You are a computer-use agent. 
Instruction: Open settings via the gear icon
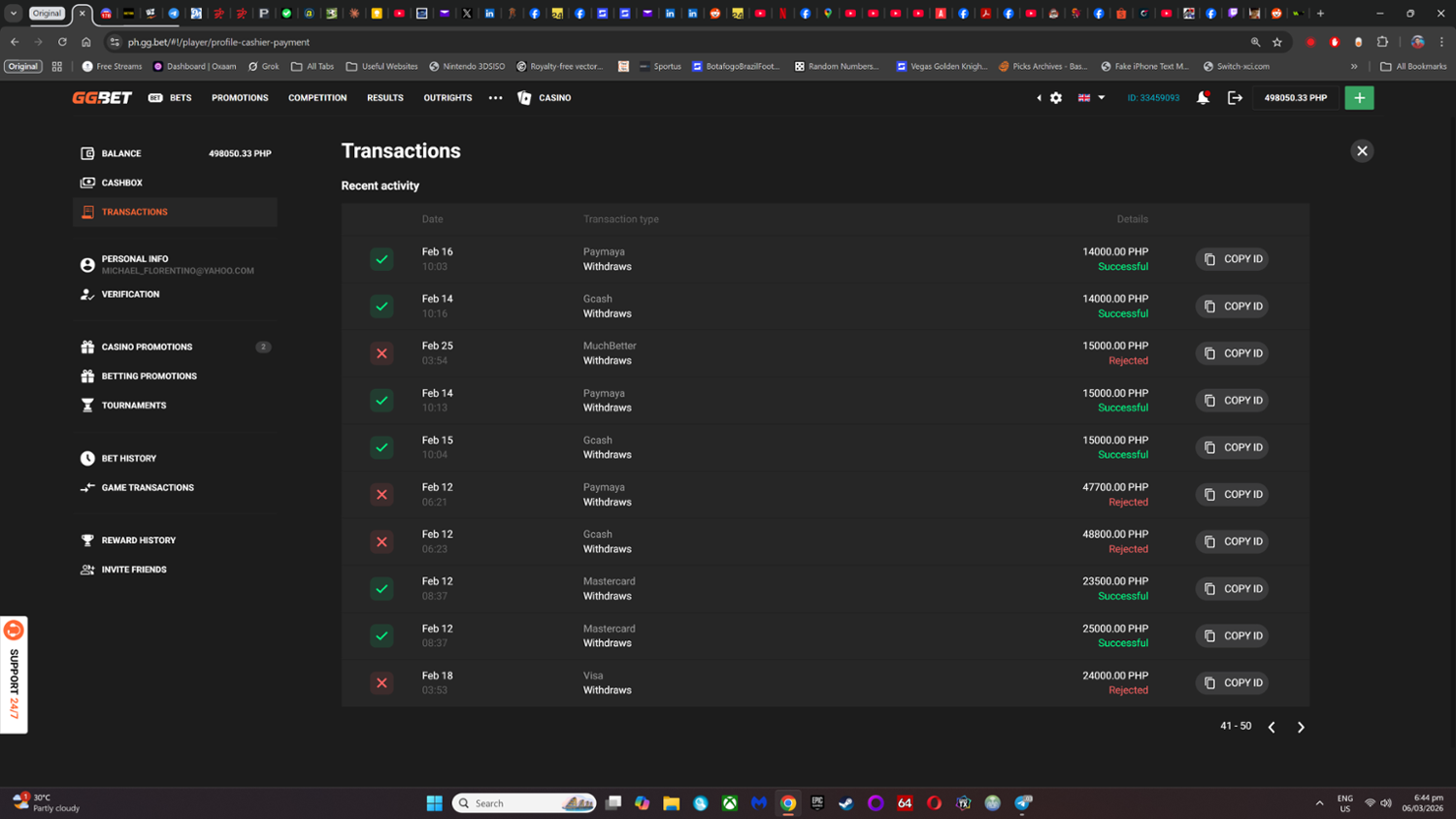tap(1056, 98)
